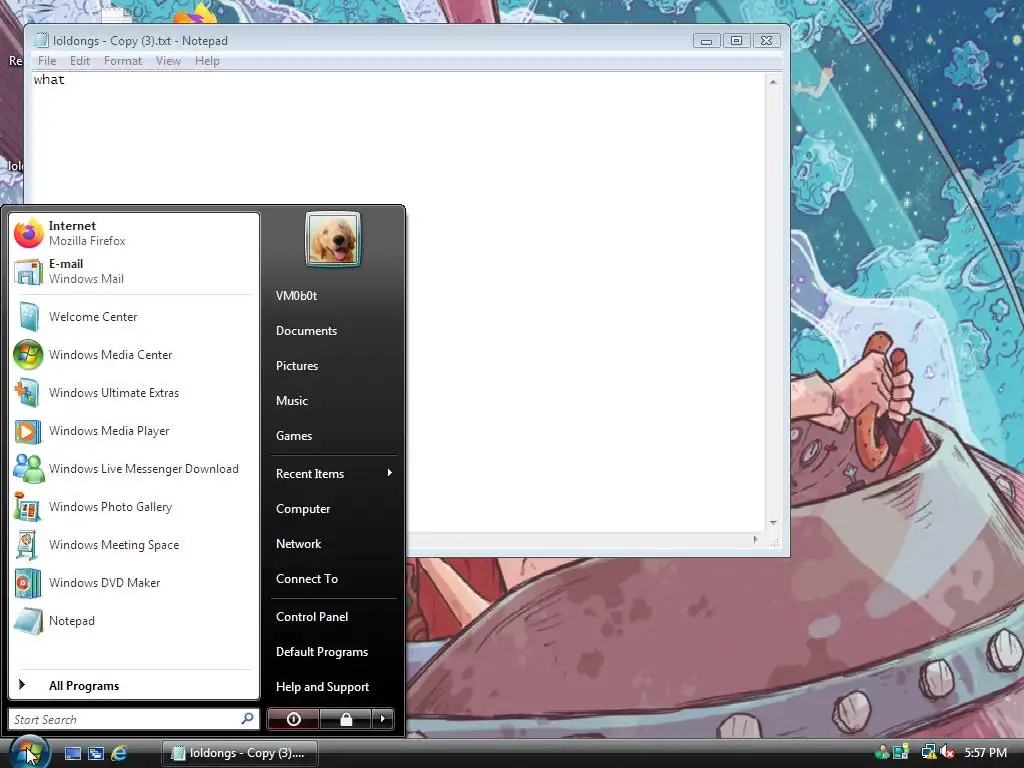The width and height of the screenshot is (1024, 768).
Task: Open Notepad Format menu
Action: tap(123, 61)
